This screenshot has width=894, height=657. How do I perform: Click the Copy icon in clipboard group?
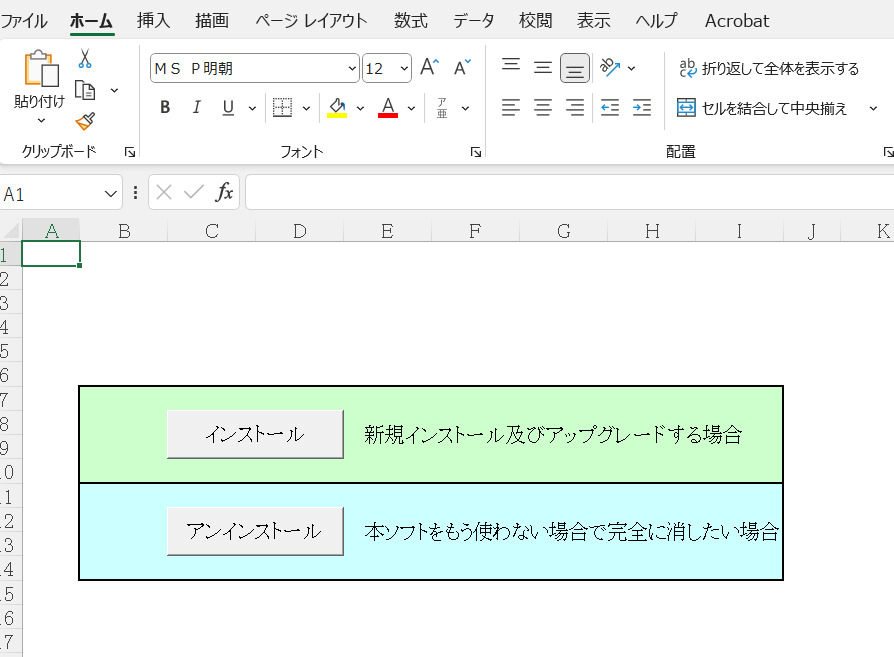[85, 91]
